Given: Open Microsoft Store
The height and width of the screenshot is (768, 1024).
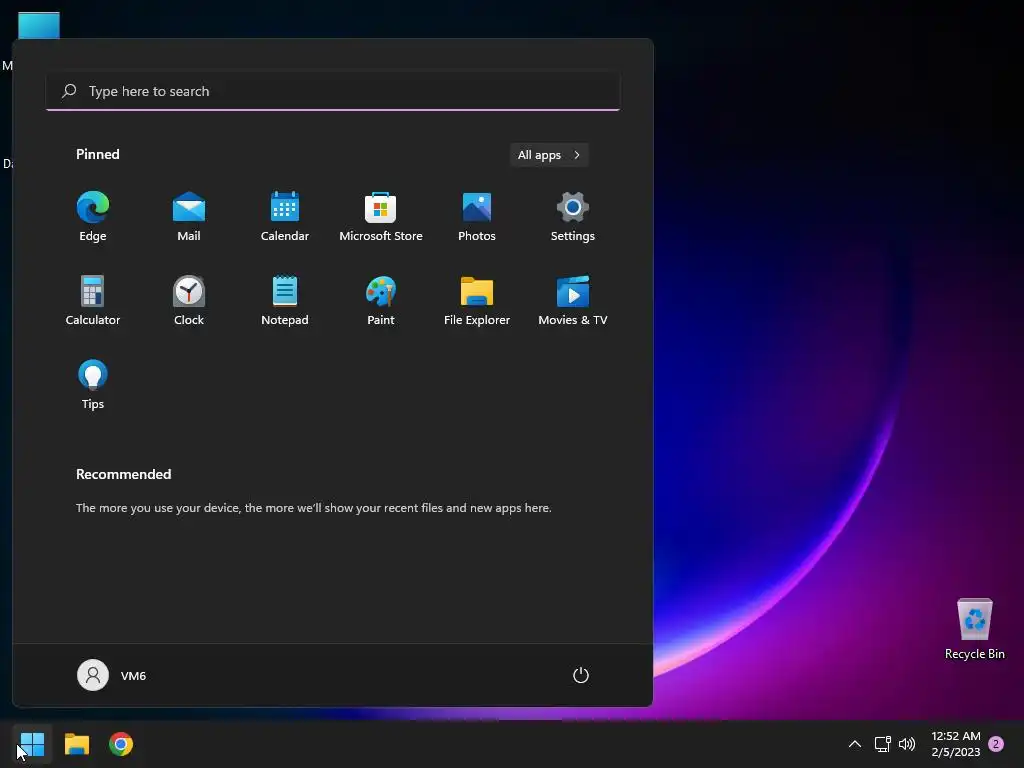Looking at the screenshot, I should (381, 217).
